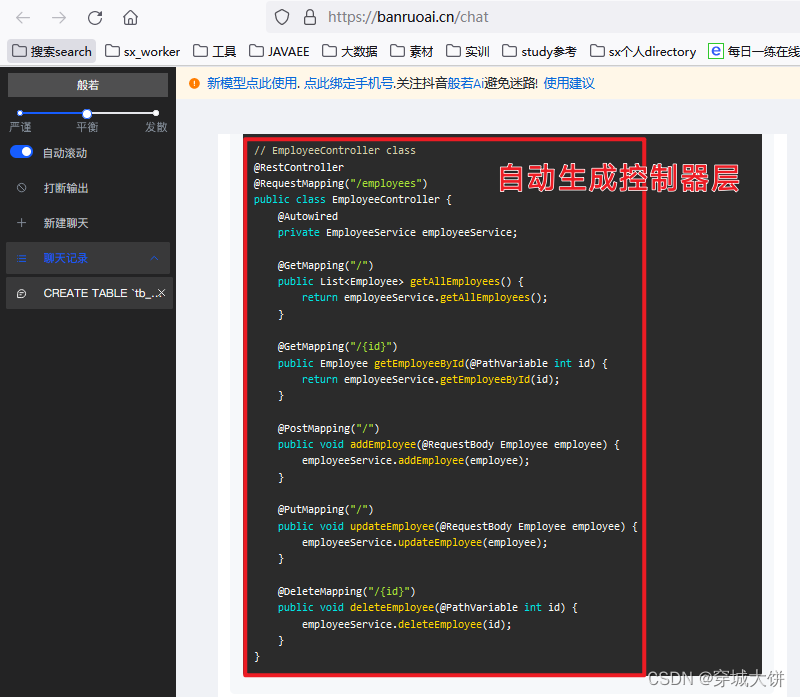Viewport: 800px width, 697px height.
Task: Click the getEmployeeById method signature
Action: coord(442,363)
